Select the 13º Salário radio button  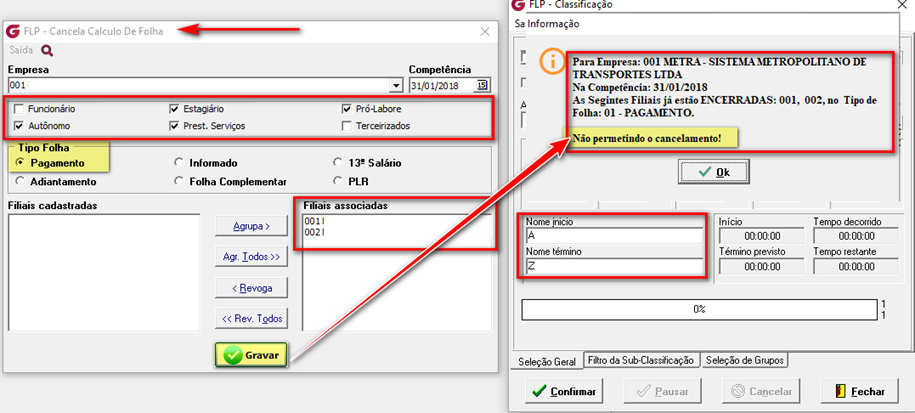338,163
